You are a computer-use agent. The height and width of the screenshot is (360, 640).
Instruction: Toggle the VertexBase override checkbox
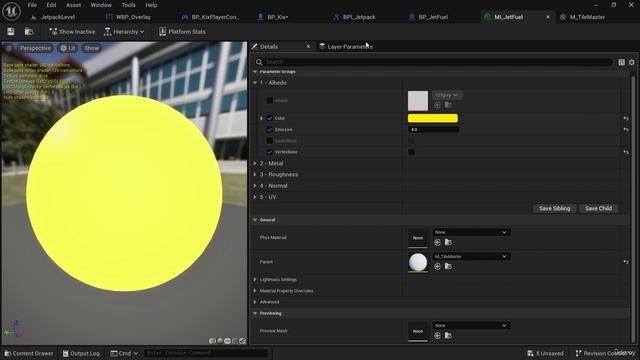(x=269, y=152)
